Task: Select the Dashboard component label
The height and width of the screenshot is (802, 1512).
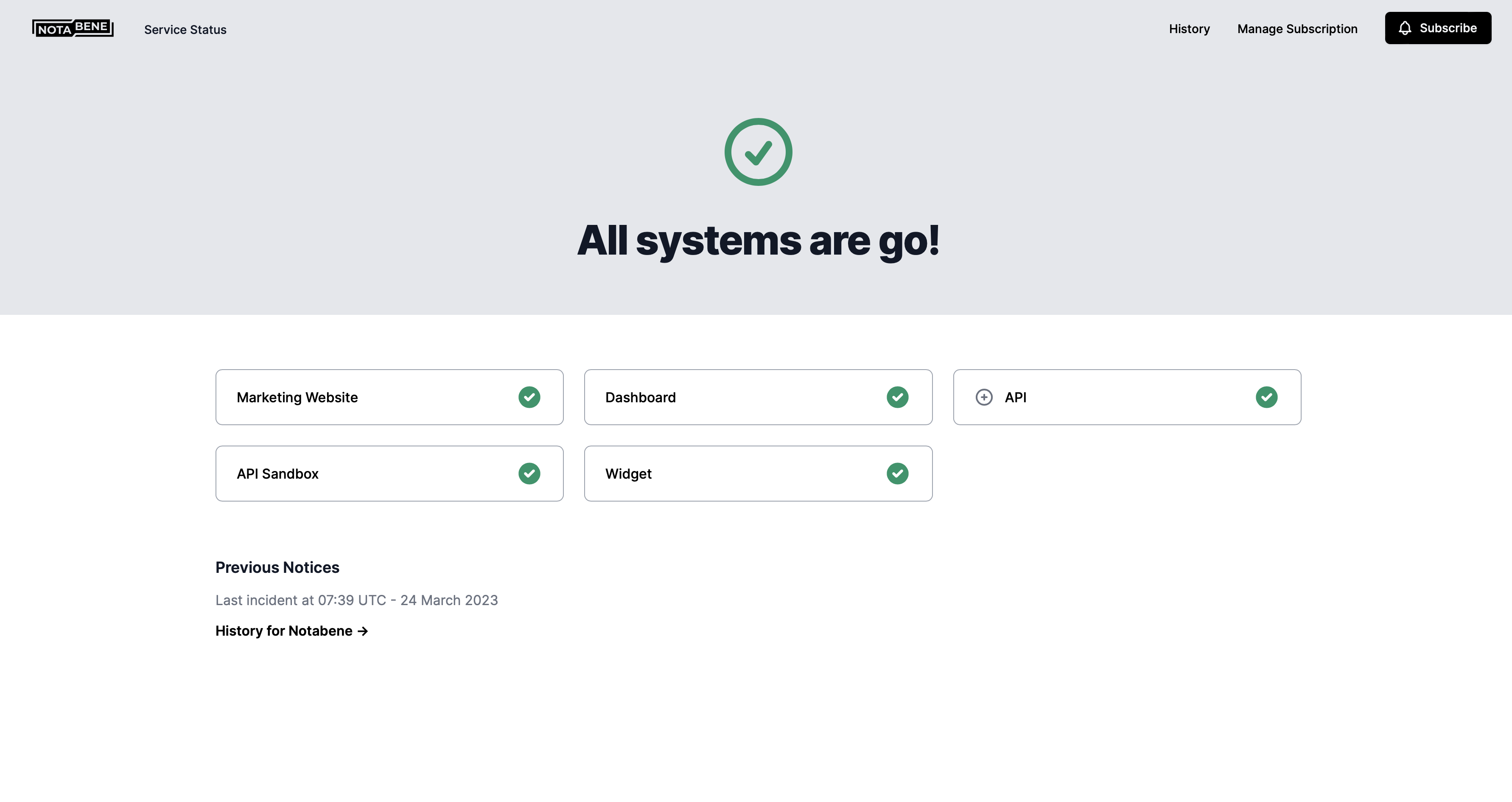Action: coord(640,398)
